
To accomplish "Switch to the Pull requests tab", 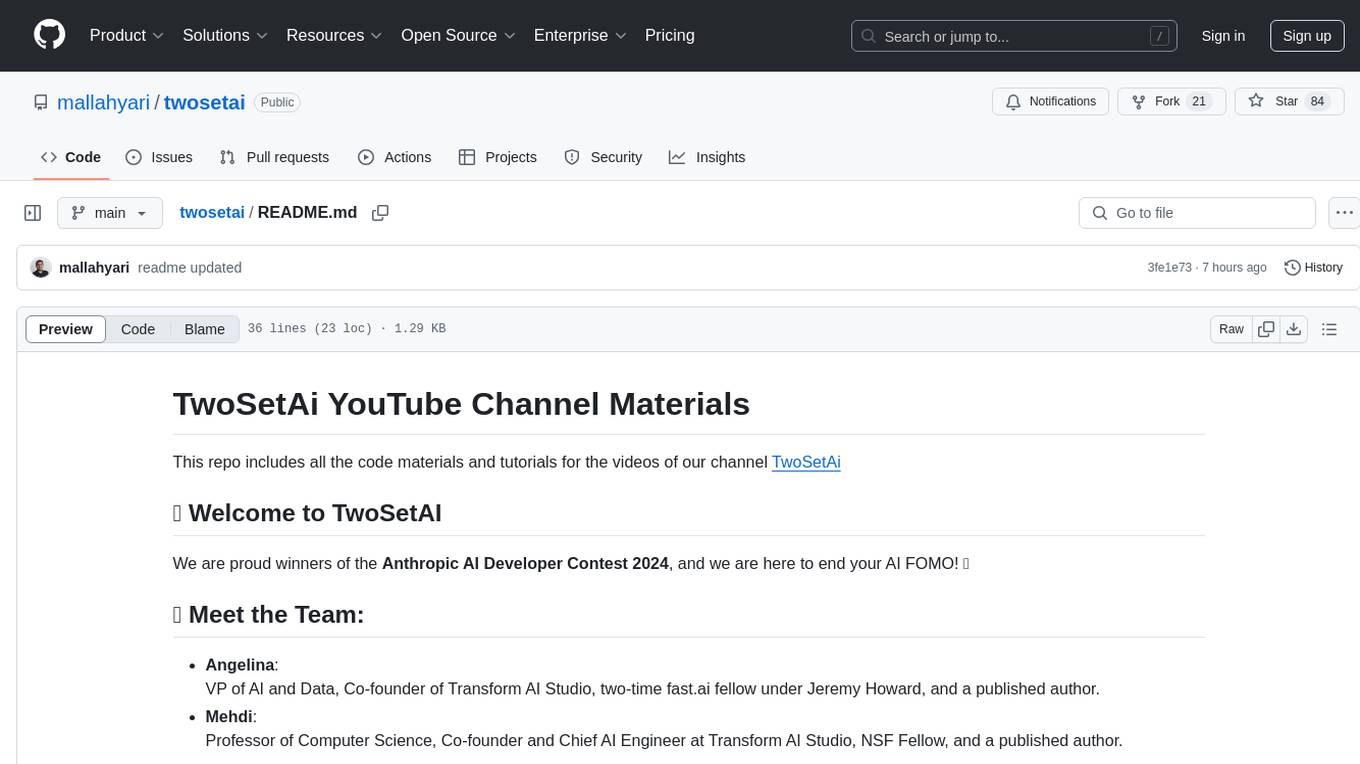I will click(x=274, y=157).
